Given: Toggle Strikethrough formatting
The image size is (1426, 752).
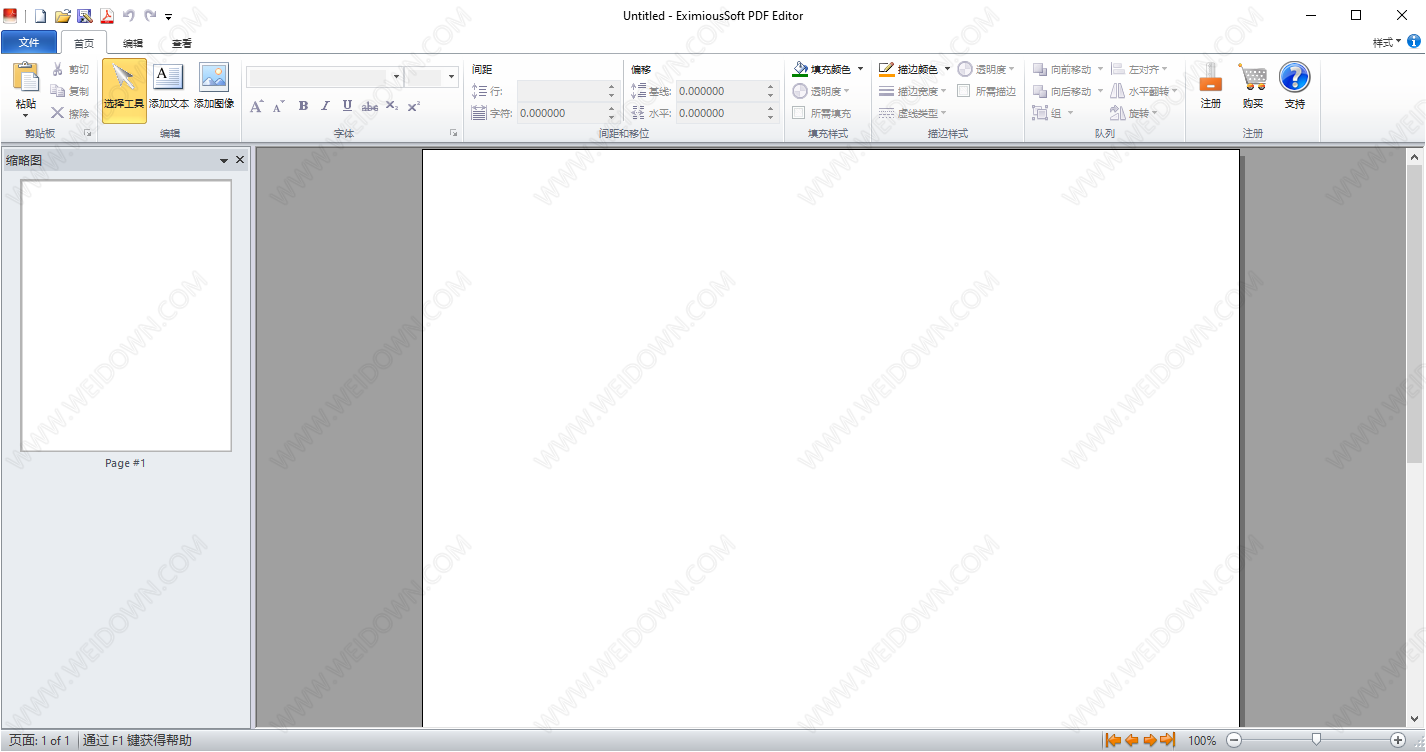Looking at the screenshot, I should point(370,106).
